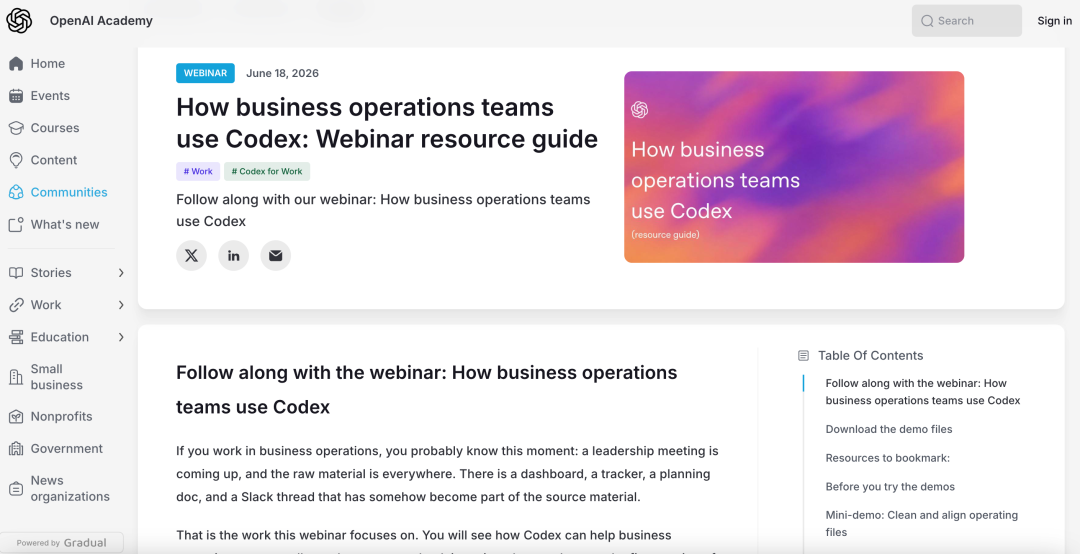Expand the Stories submenu chevron

[121, 273]
